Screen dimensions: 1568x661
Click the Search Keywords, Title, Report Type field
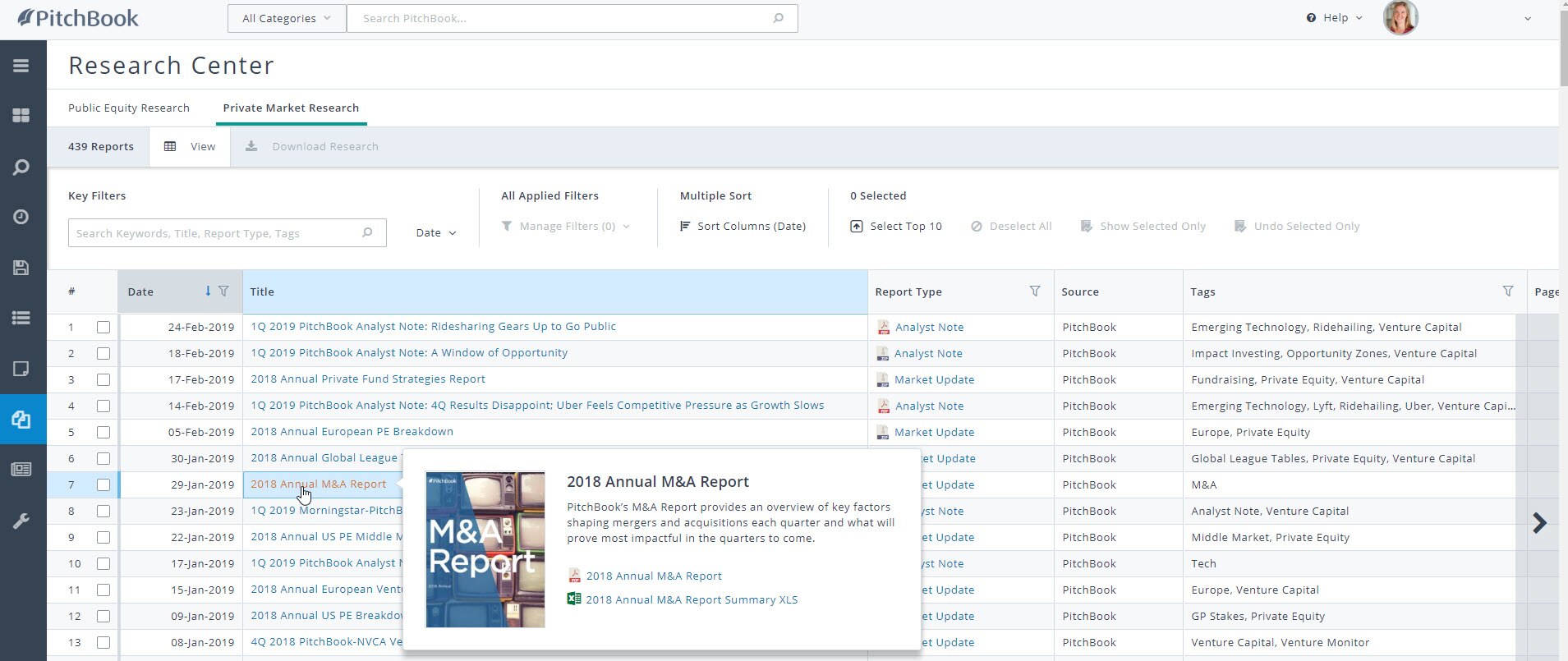coord(218,233)
